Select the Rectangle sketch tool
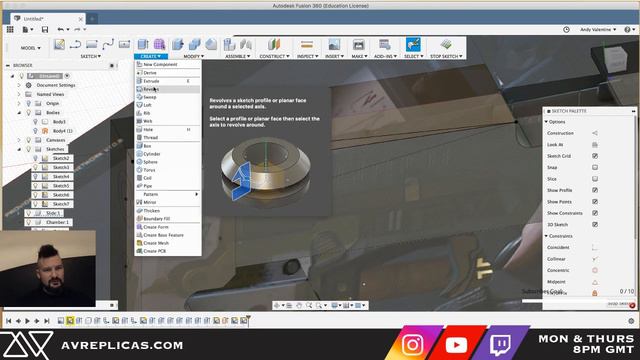 point(91,44)
